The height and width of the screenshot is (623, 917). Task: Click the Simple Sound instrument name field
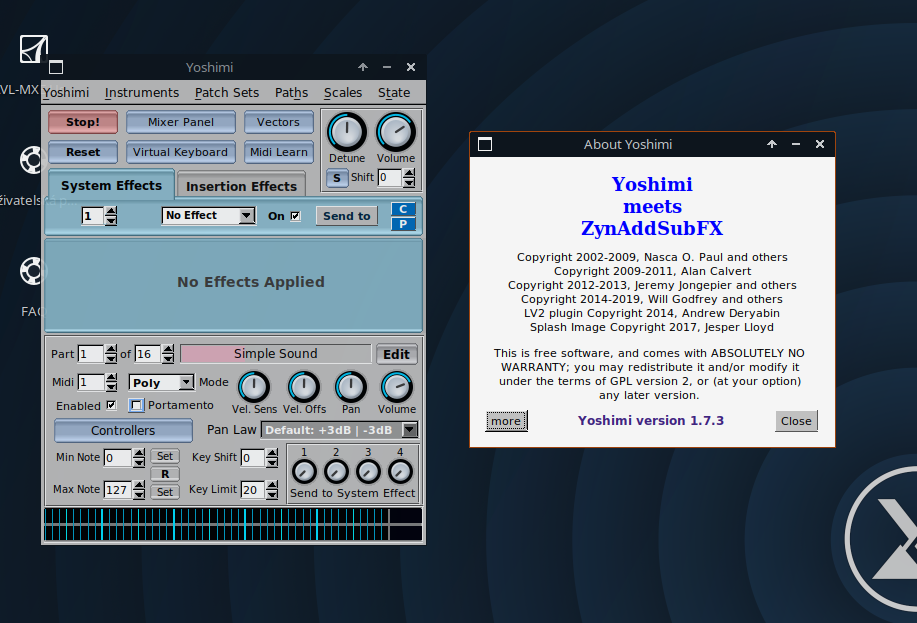tap(276, 353)
